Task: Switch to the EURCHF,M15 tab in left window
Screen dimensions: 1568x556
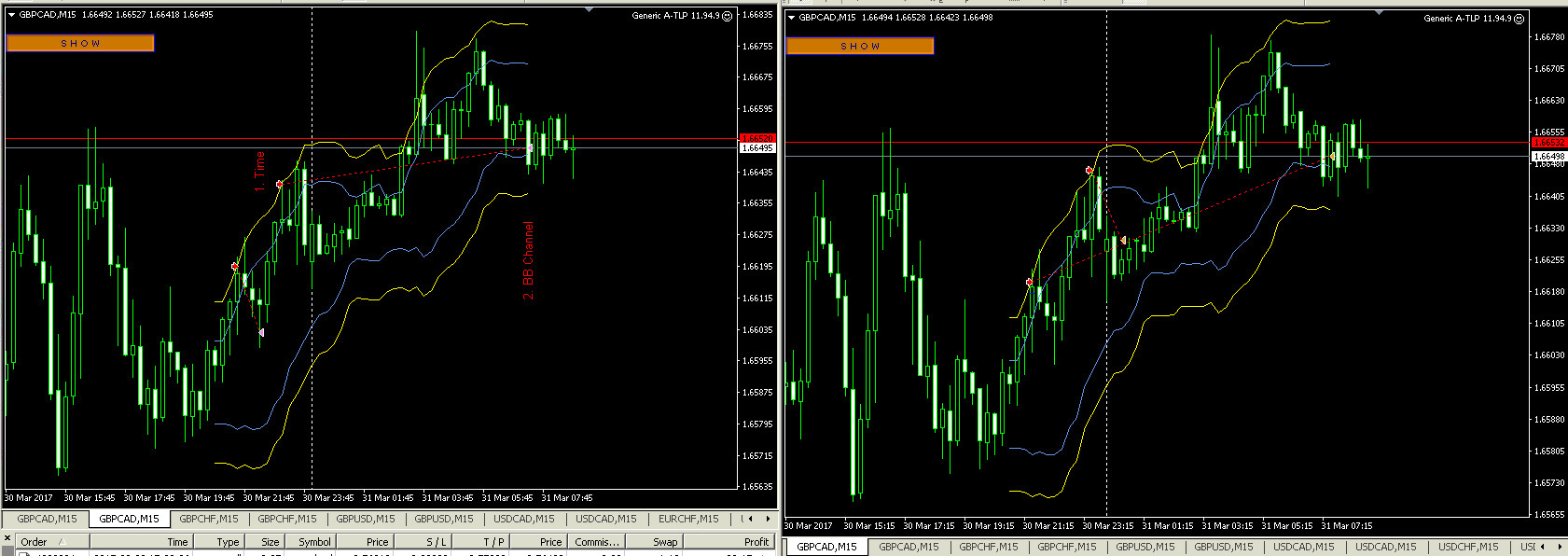Action: click(x=688, y=519)
